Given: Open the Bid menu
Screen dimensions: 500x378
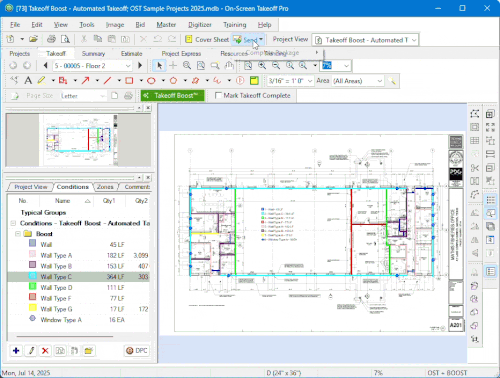Looking at the screenshot, I should pos(140,25).
